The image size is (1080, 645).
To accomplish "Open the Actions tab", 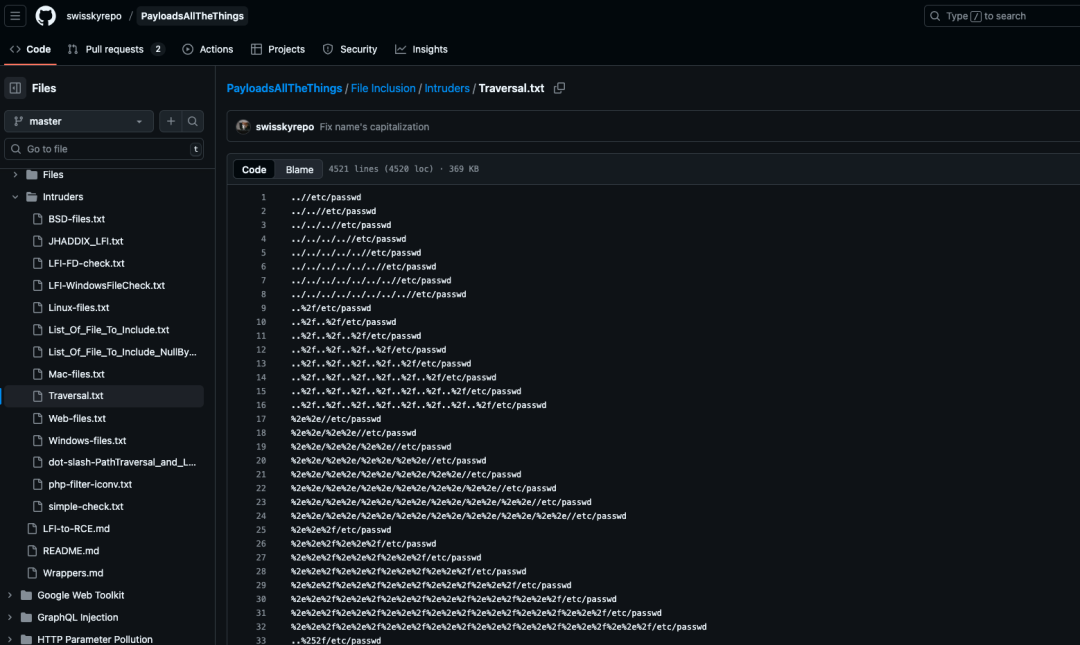I will pyautogui.click(x=207, y=50).
